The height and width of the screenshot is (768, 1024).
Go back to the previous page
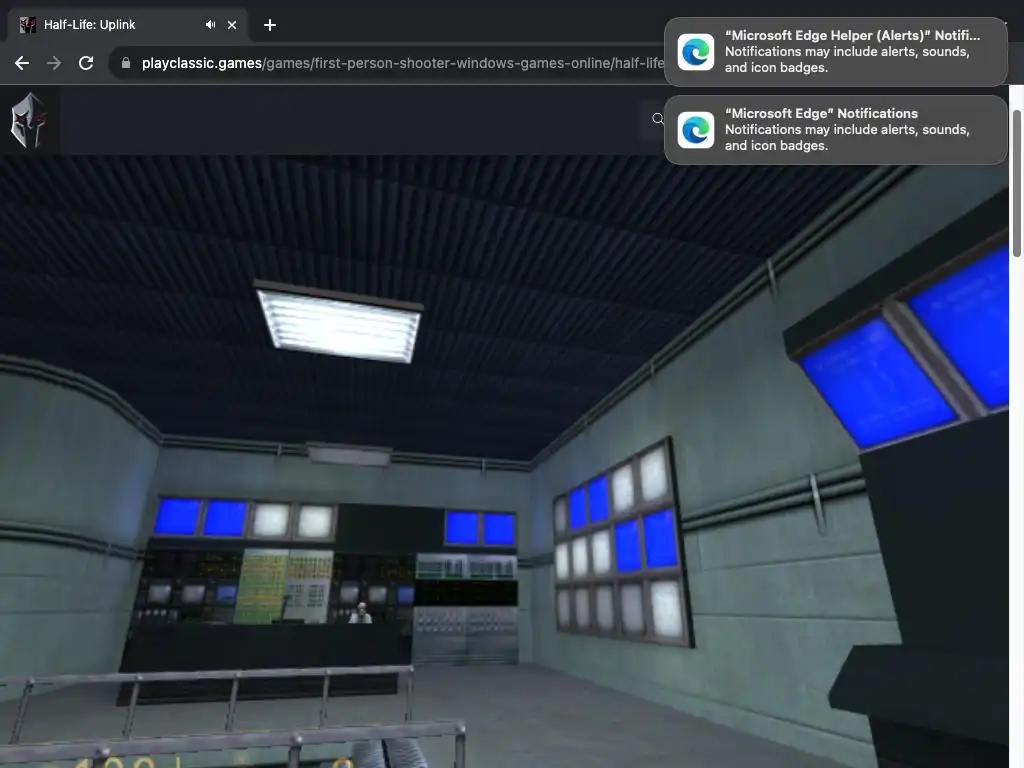click(22, 63)
